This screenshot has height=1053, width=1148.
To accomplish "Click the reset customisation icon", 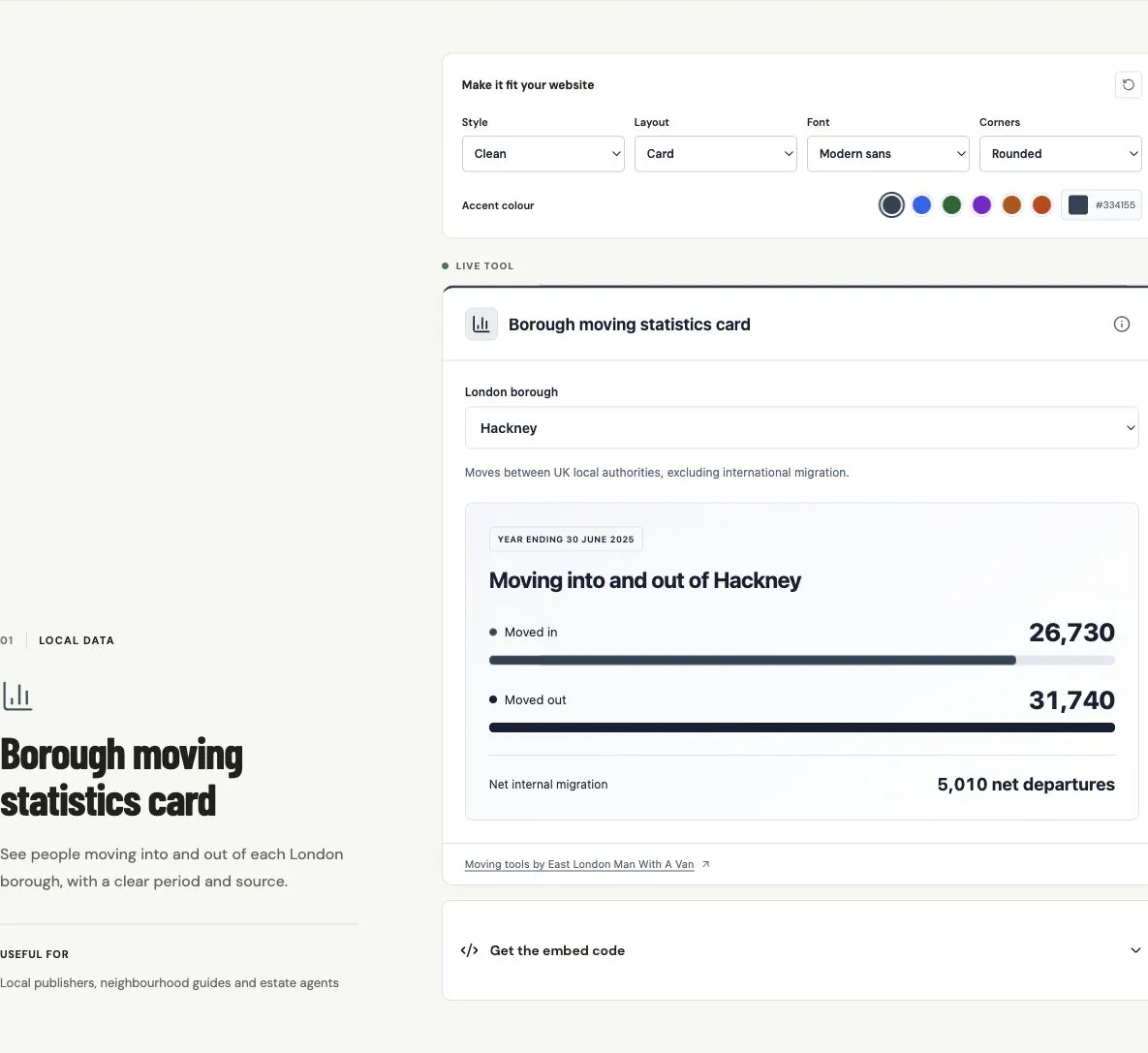I will coord(1129,85).
